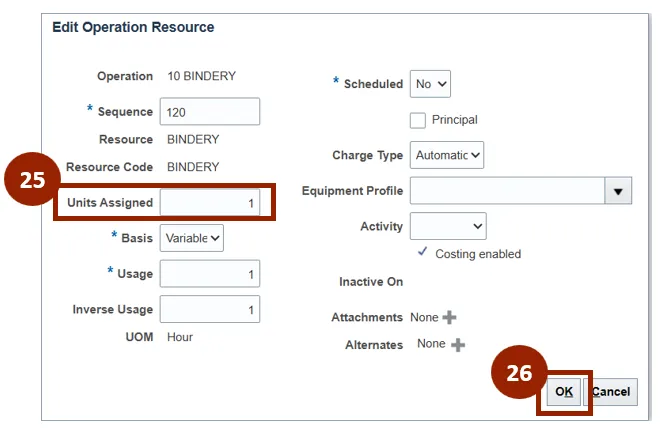The width and height of the screenshot is (660, 430).
Task: Click into the Usage field
Action: point(209,274)
